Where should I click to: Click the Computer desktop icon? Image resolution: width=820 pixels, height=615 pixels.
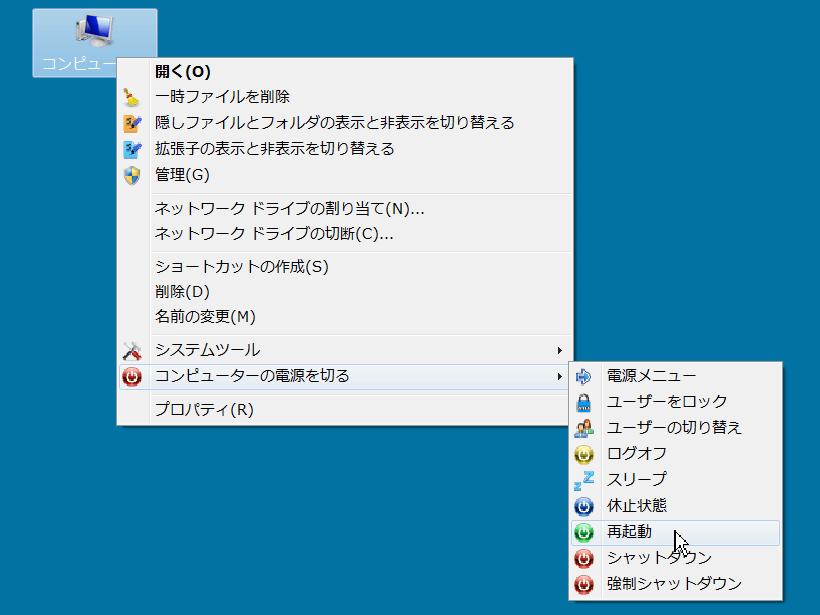click(x=94, y=40)
